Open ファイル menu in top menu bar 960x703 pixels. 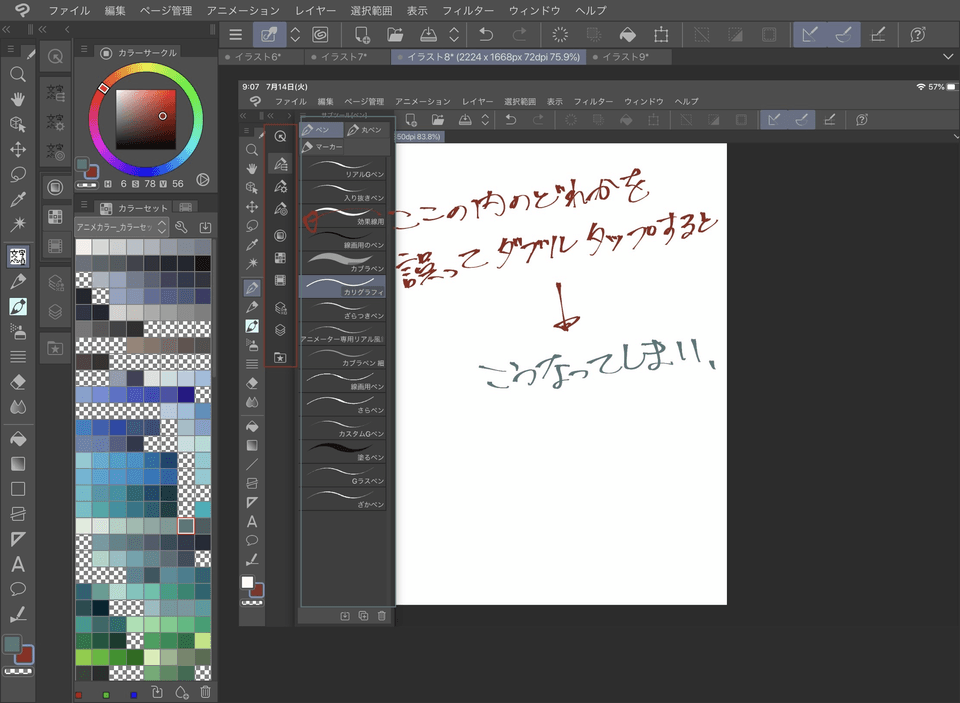pyautogui.click(x=69, y=10)
